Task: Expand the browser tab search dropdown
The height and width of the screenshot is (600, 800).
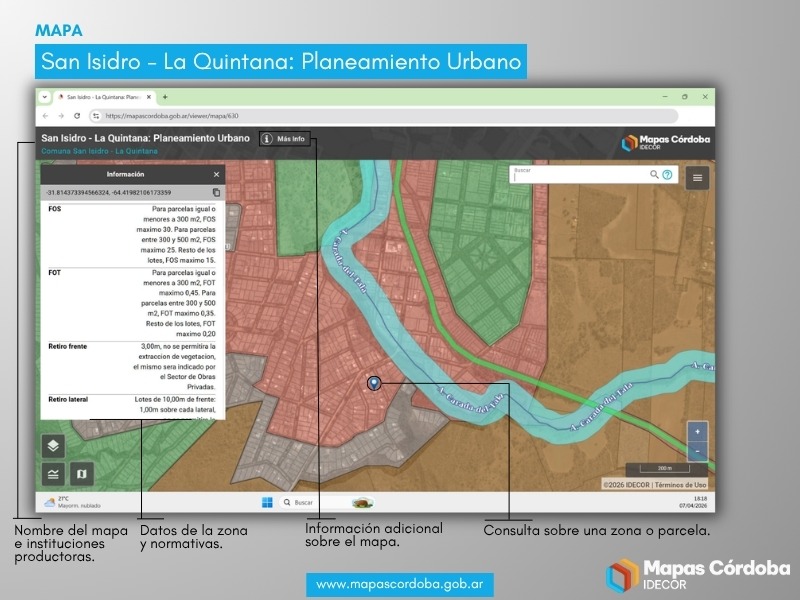Action: click(x=44, y=97)
